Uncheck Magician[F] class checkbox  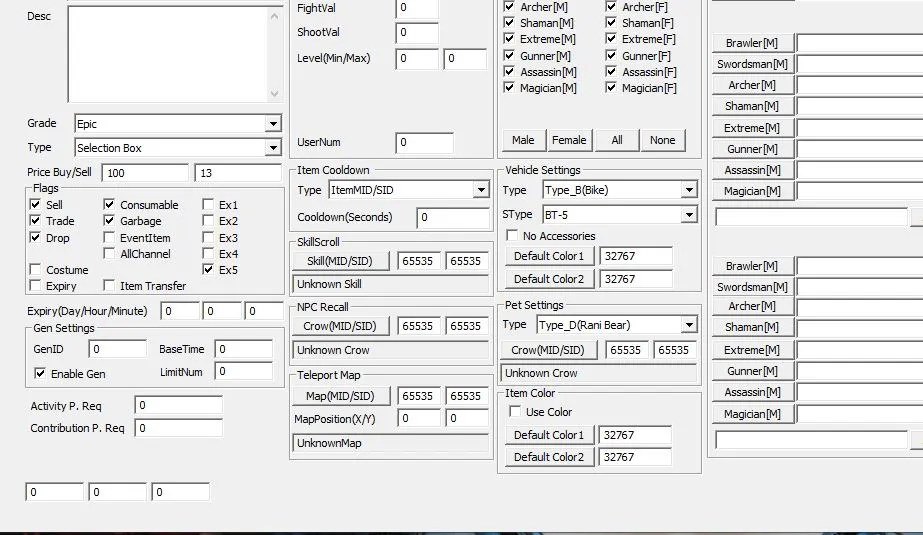(611, 88)
